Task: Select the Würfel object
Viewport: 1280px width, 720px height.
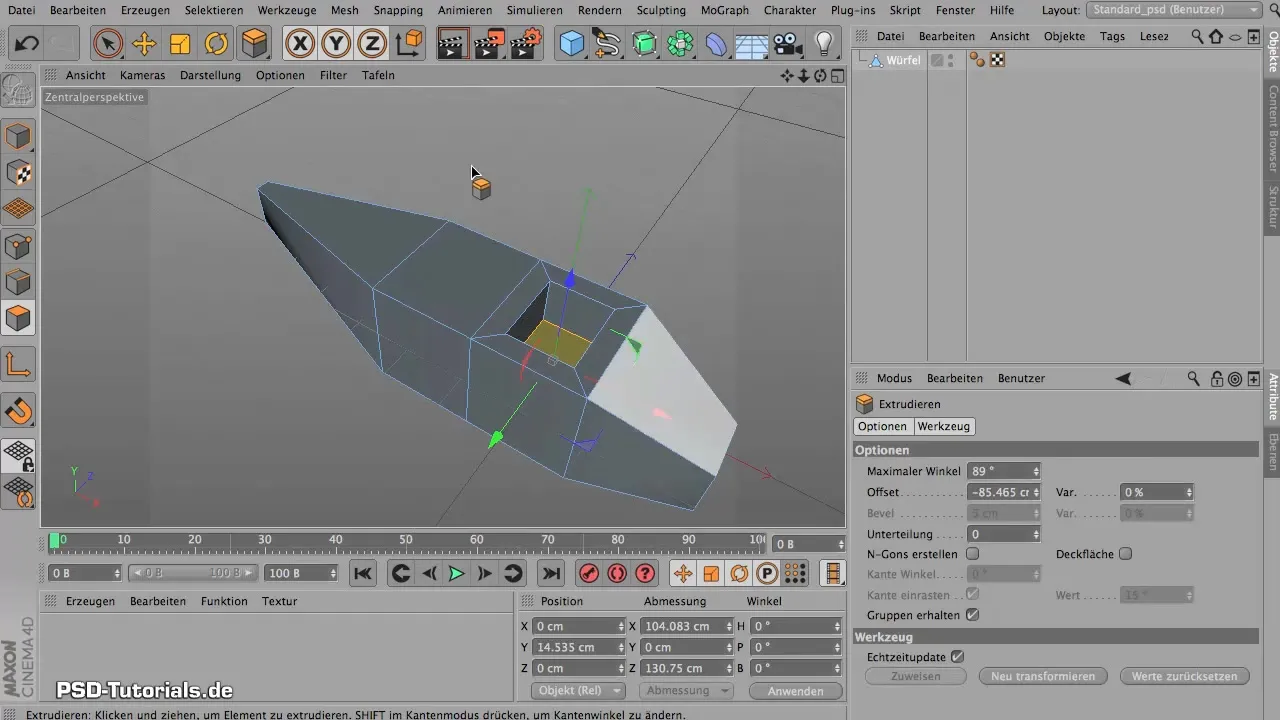Action: (x=902, y=60)
